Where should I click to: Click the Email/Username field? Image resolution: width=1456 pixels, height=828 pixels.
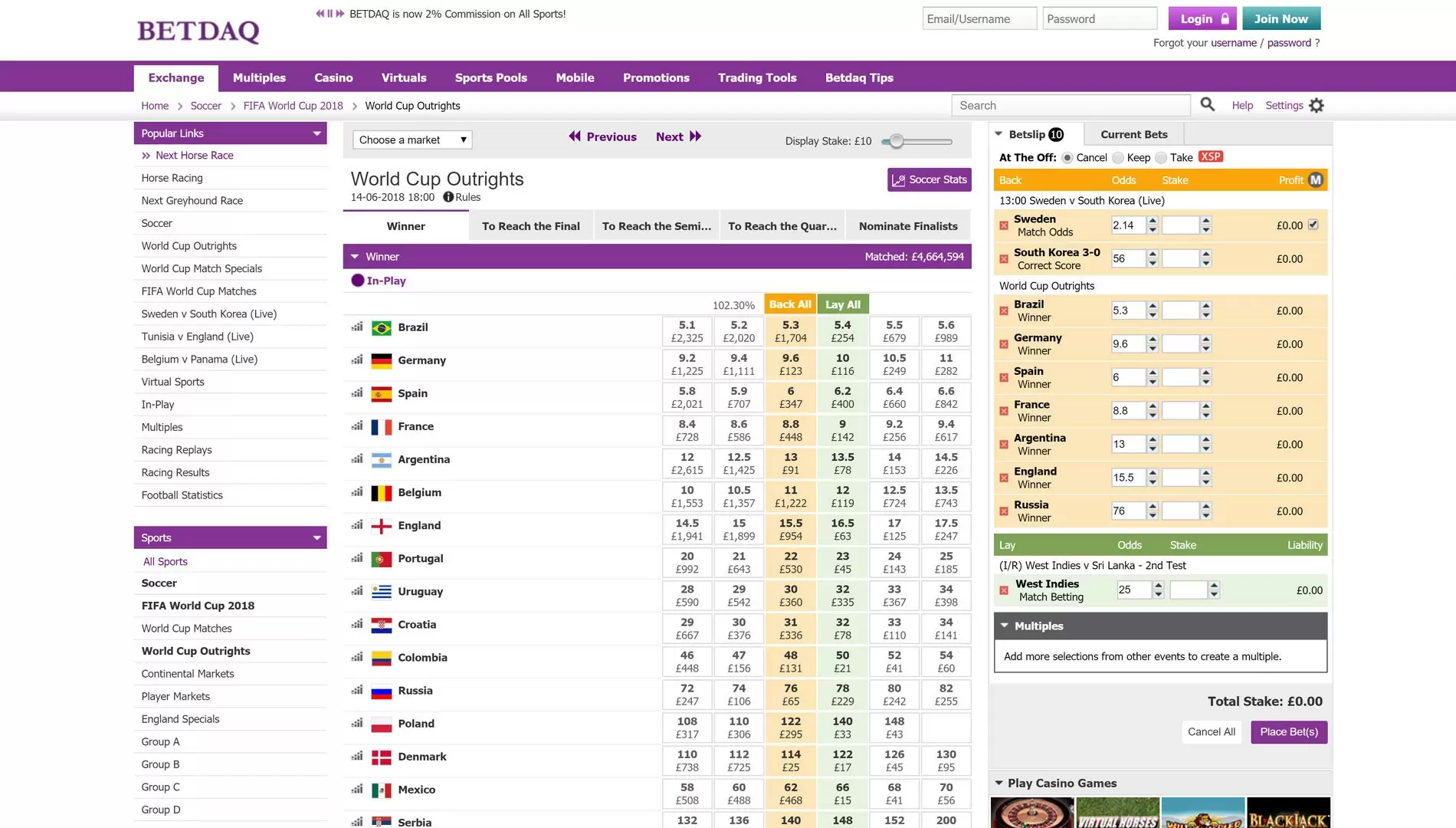[x=979, y=18]
